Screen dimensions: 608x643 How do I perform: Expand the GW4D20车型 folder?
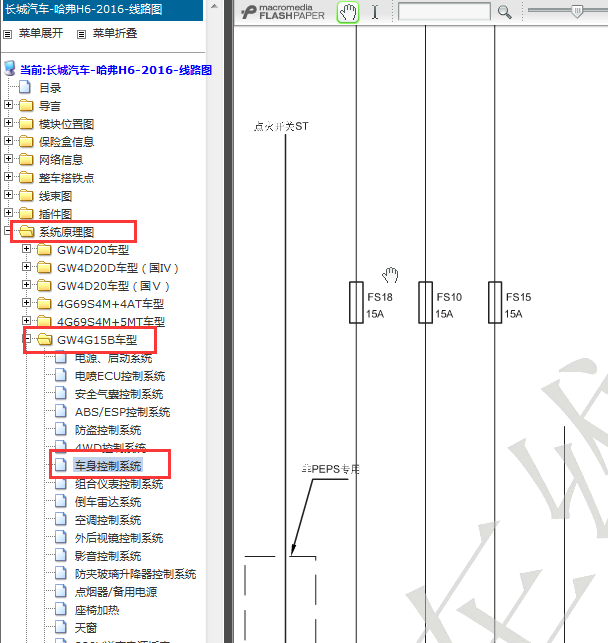click(x=26, y=249)
